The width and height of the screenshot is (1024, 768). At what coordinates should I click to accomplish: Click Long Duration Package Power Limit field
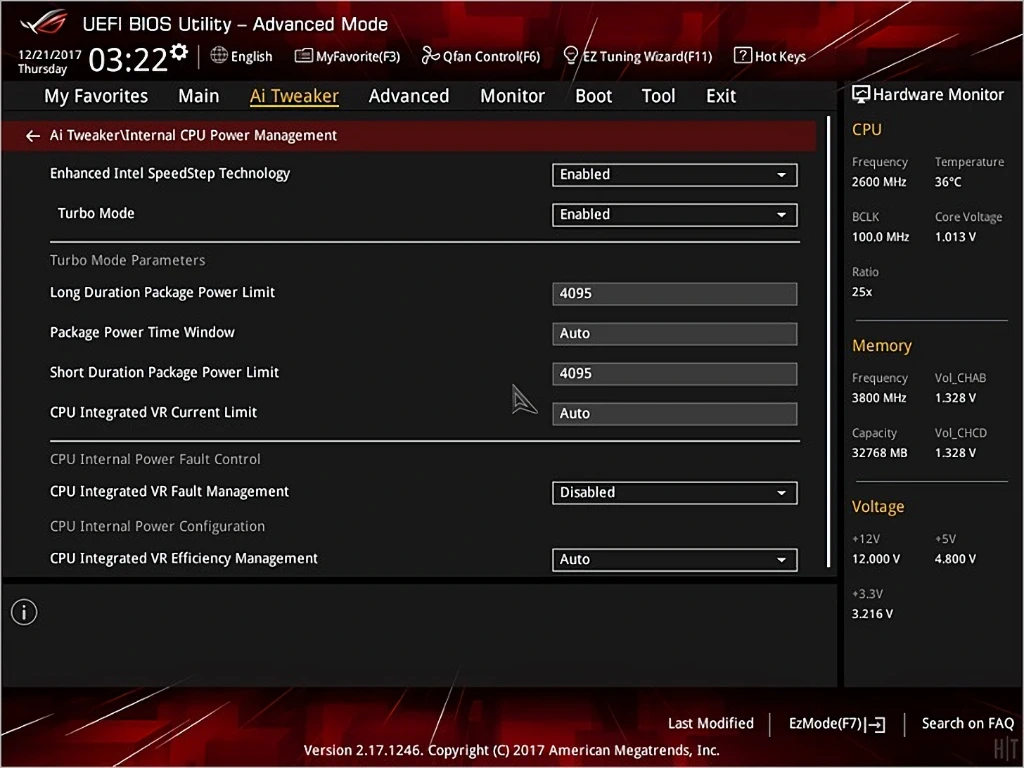(x=675, y=294)
